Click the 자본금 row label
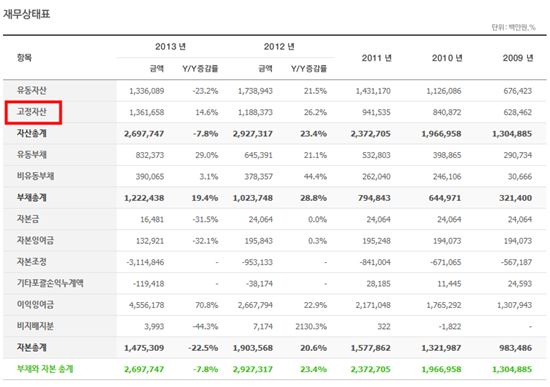This screenshot has height=387, width=550. click(28, 219)
